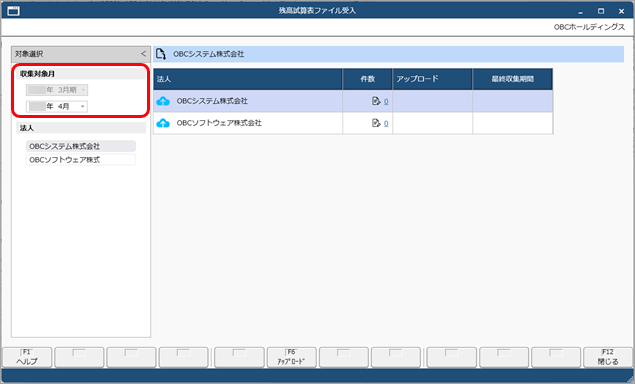Screen dimensions: 635x384
Task: Click the cloud upload icon for OBCシステム株式会社
Action: pos(163,101)
